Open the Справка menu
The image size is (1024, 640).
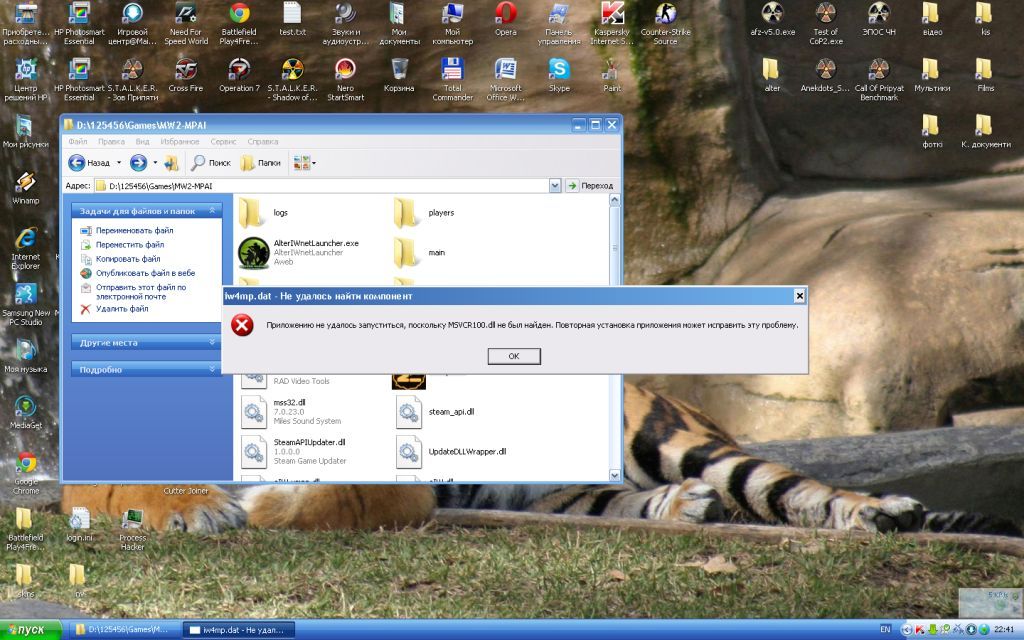coord(263,141)
